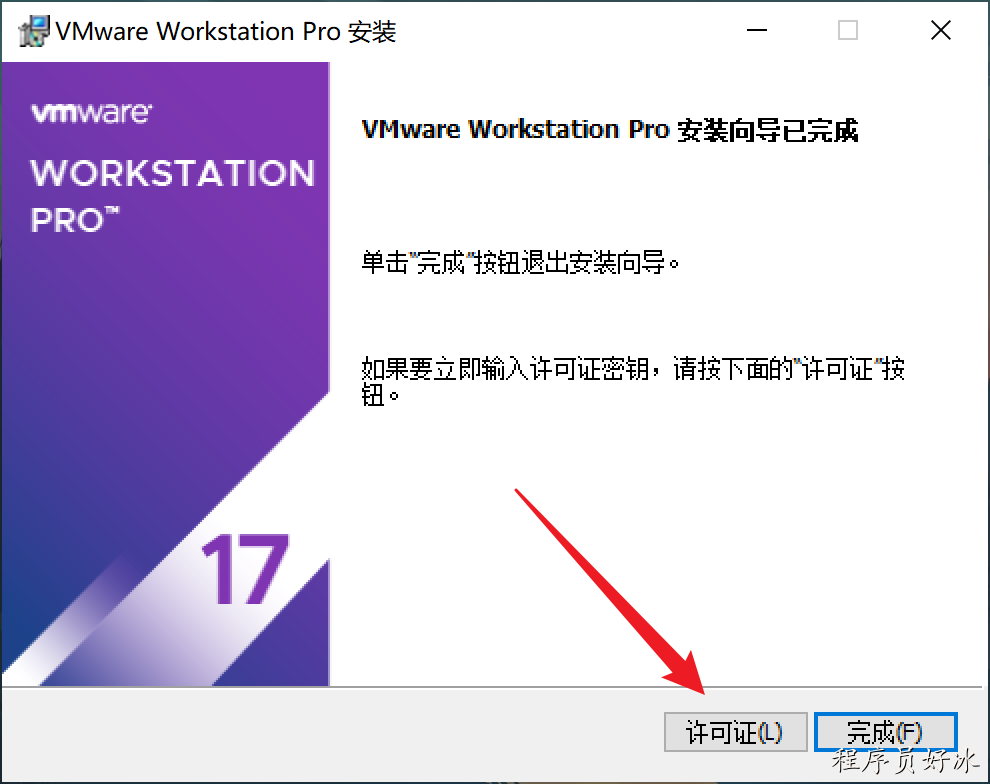Click the window title text VMware Workstation Pro 安装

click(225, 31)
